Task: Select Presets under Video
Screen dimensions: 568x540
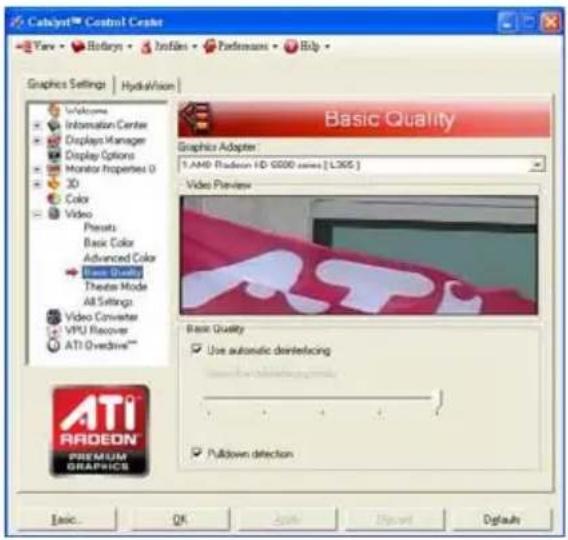Action: [x=100, y=227]
